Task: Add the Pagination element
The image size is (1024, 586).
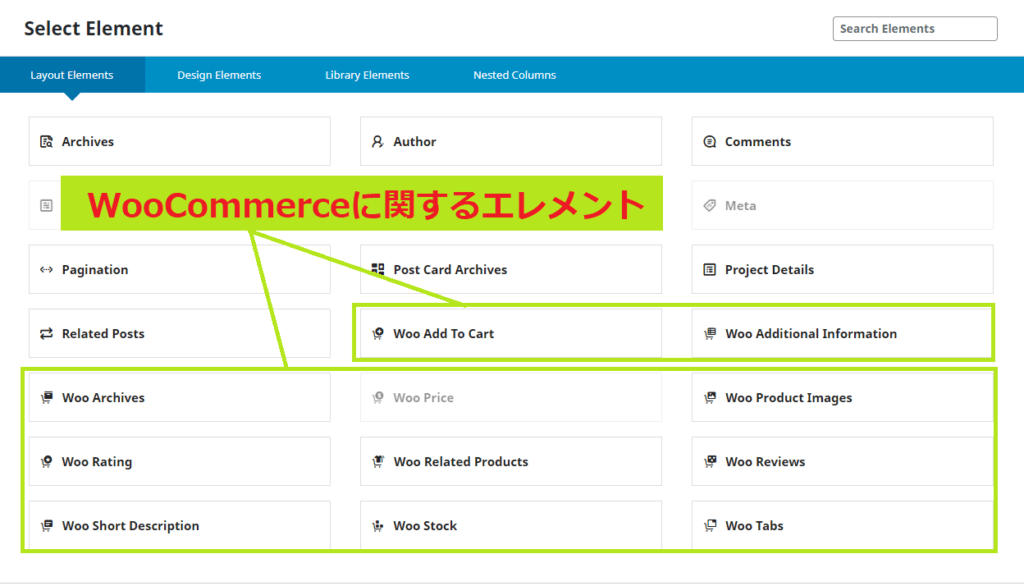Action: (x=180, y=270)
